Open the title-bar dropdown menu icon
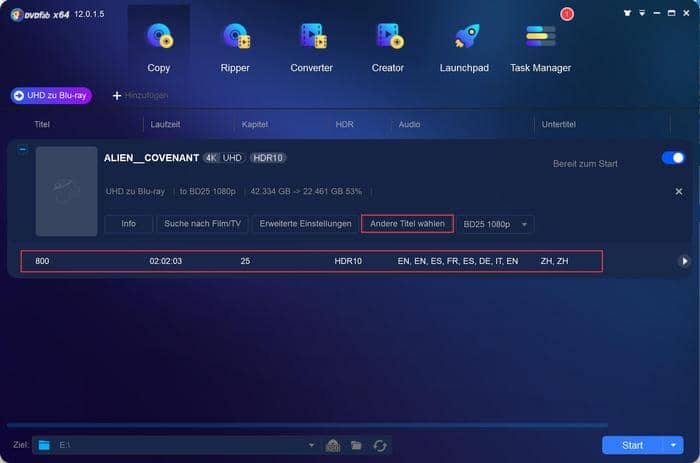Viewport: 700px width, 463px height. pyautogui.click(x=642, y=13)
